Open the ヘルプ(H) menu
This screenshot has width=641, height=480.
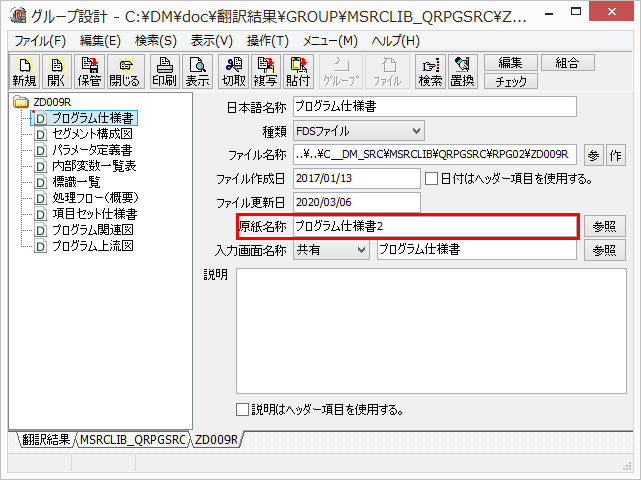396,41
